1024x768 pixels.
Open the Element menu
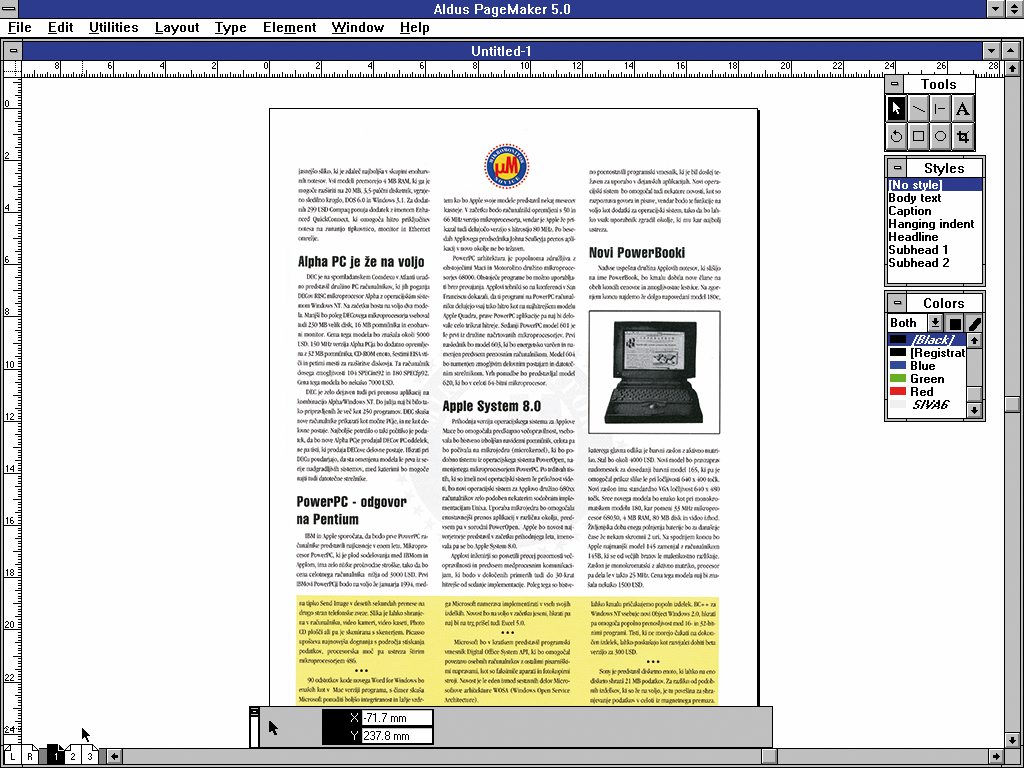pos(289,27)
